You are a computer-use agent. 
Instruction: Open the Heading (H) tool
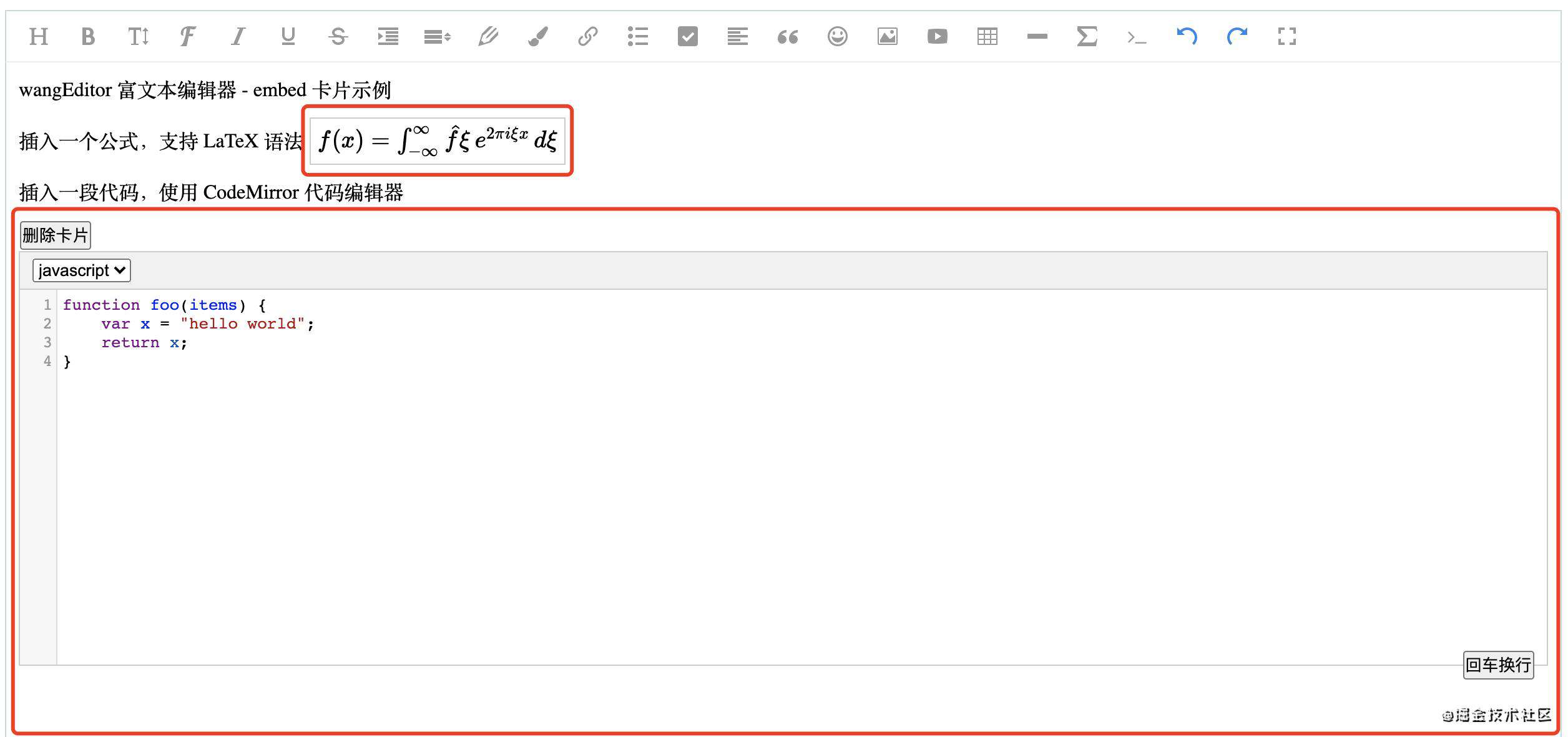[39, 36]
